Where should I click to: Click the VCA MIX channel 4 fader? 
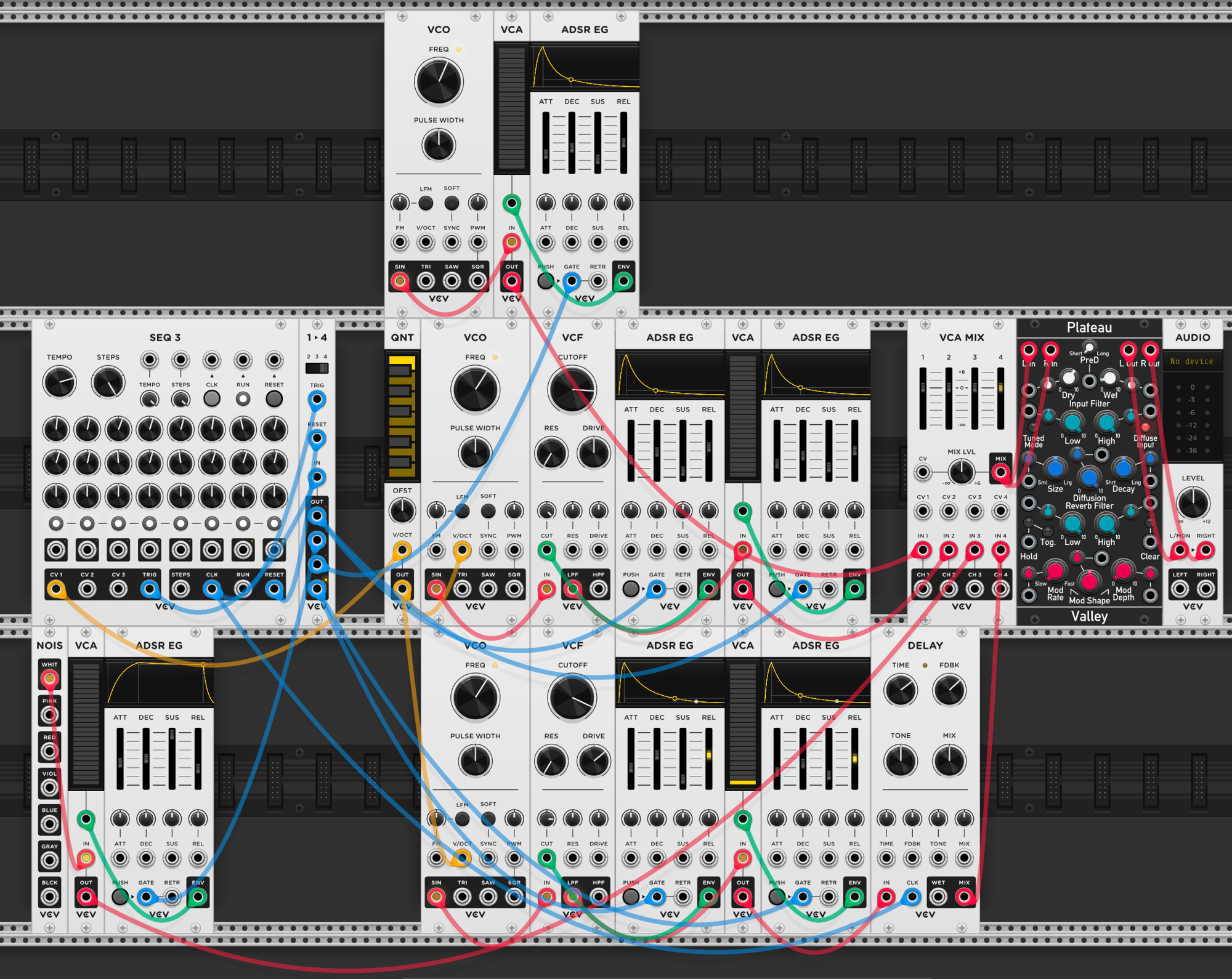point(1000,399)
